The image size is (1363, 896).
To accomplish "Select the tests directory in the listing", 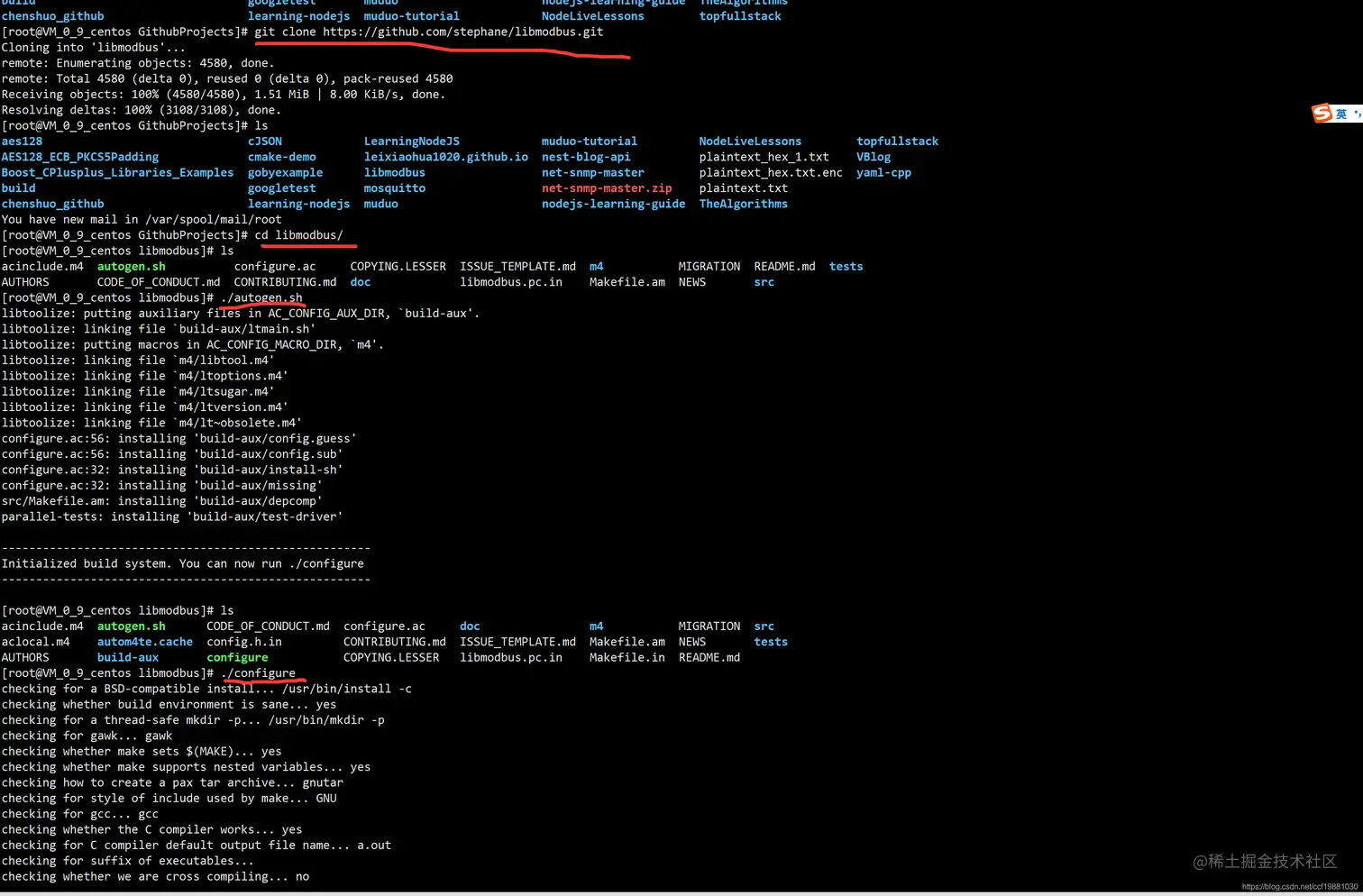I will coord(846,266).
